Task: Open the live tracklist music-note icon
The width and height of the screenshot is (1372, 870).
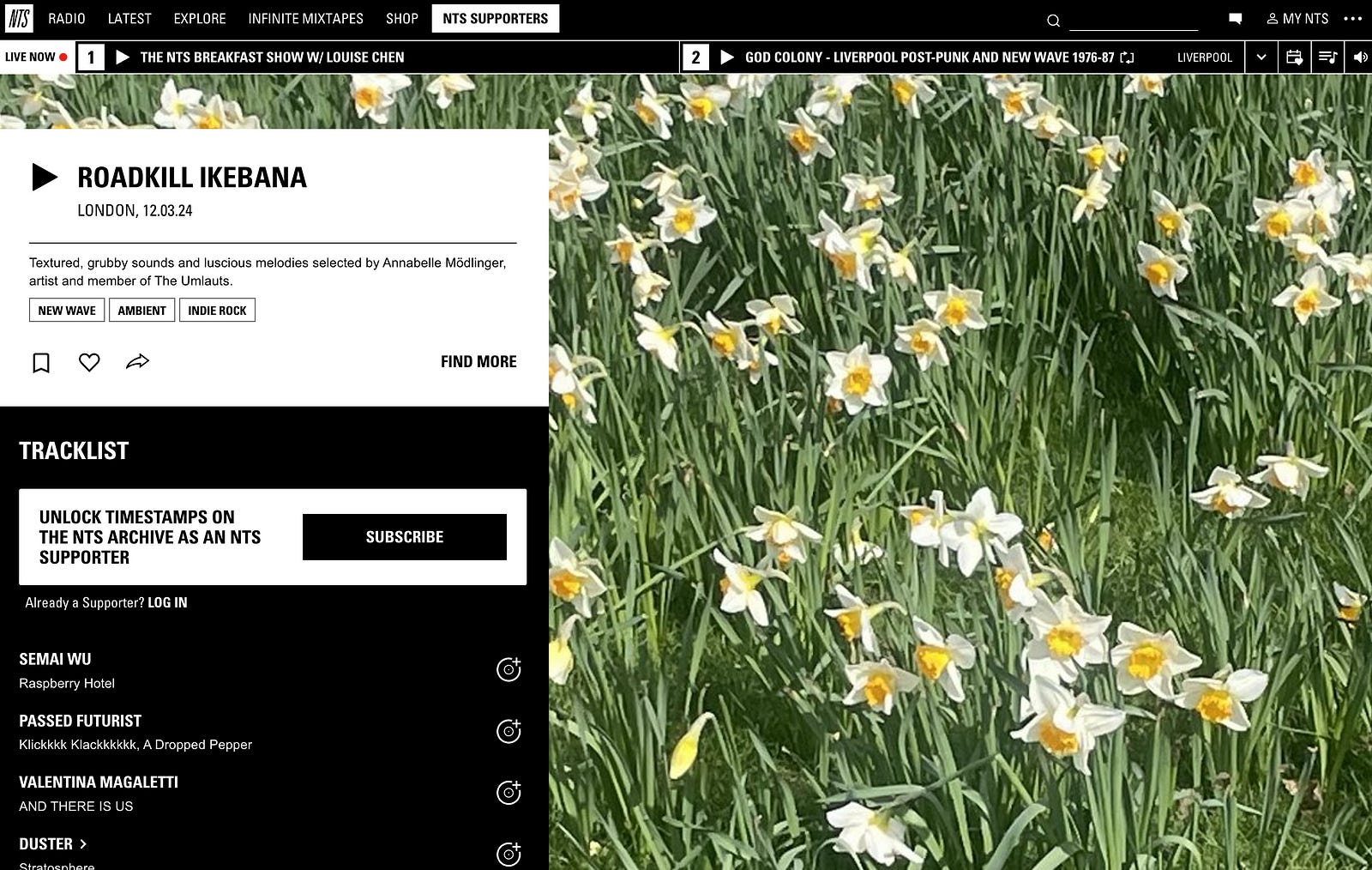Action: click(1327, 57)
